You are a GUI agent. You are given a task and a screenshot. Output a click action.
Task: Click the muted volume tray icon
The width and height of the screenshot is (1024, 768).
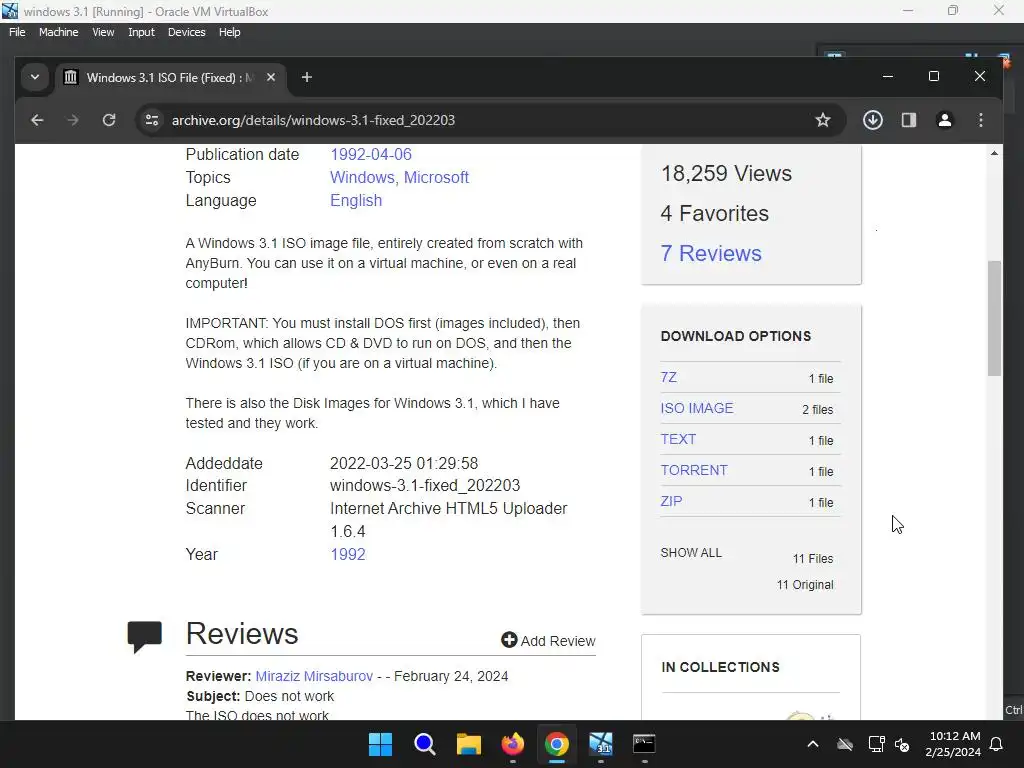902,744
